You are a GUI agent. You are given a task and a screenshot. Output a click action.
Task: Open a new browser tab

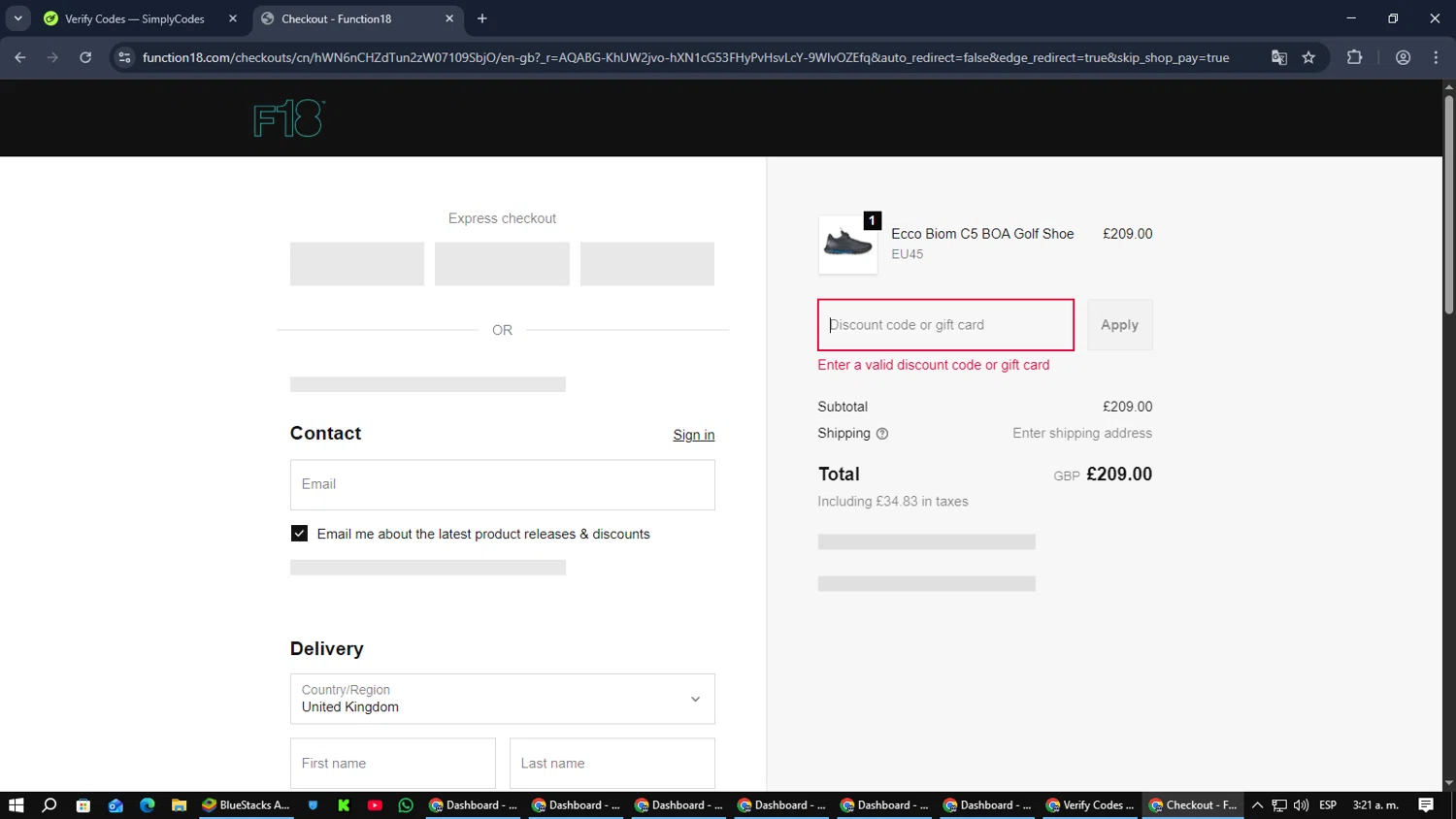[482, 18]
